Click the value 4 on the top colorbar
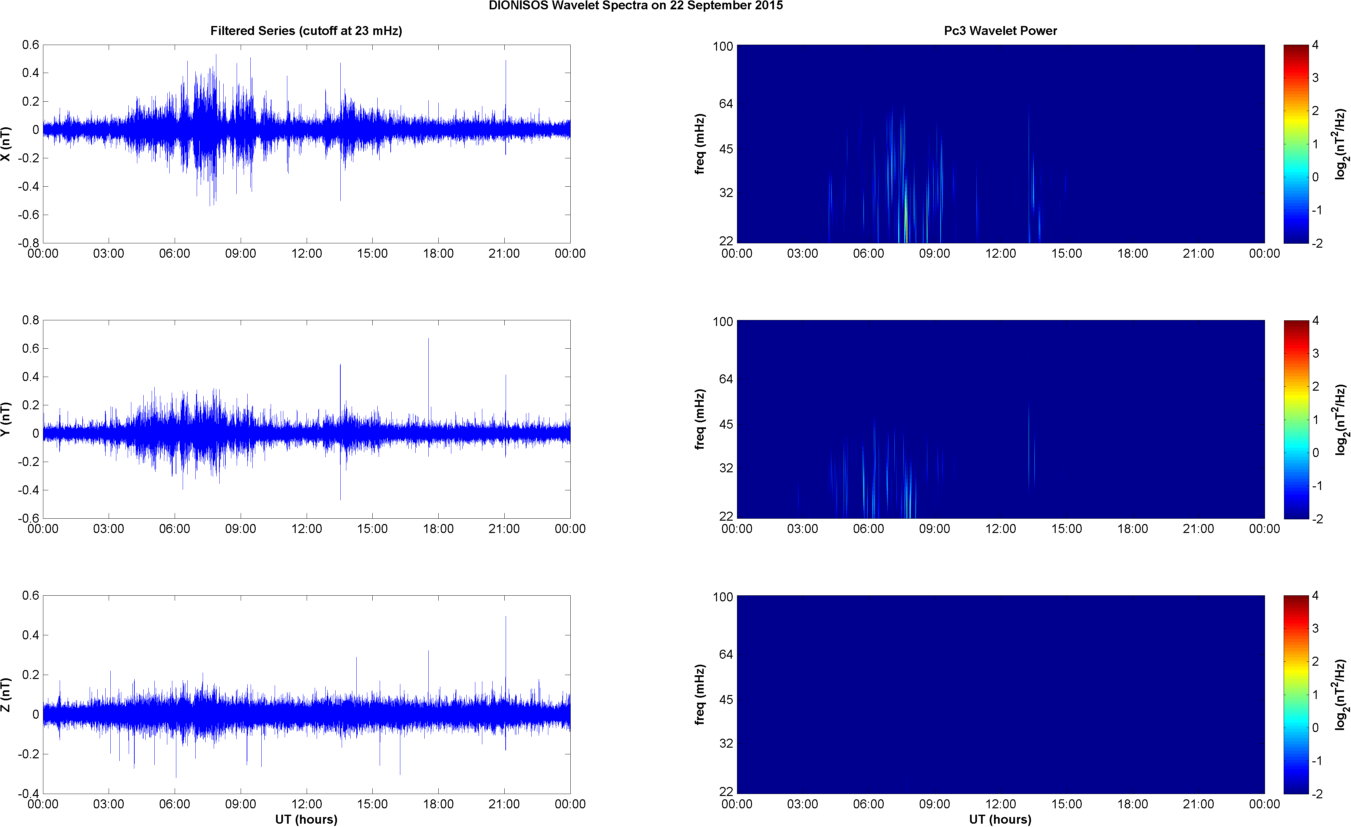1351x827 pixels. pos(1316,45)
